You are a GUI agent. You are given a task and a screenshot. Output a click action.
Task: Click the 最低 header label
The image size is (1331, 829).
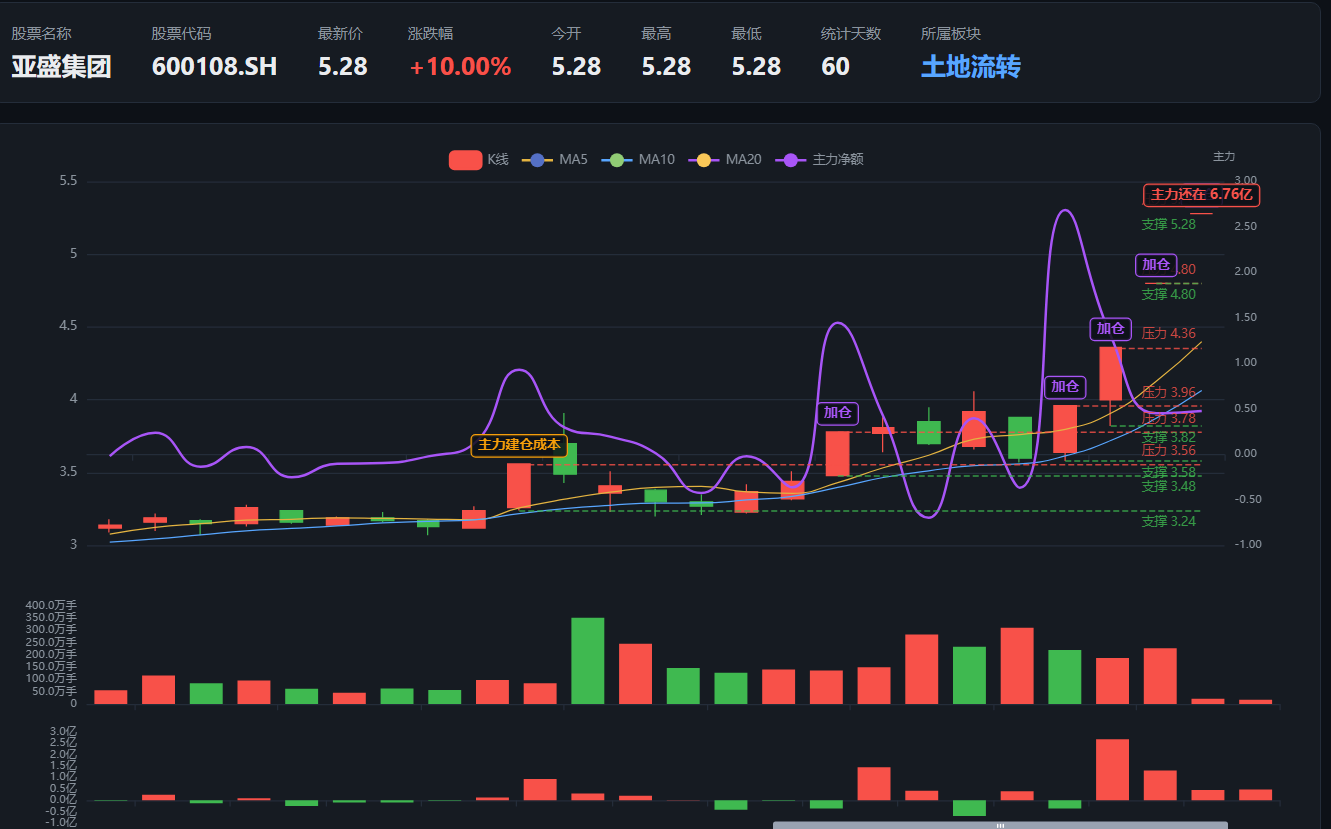[746, 33]
